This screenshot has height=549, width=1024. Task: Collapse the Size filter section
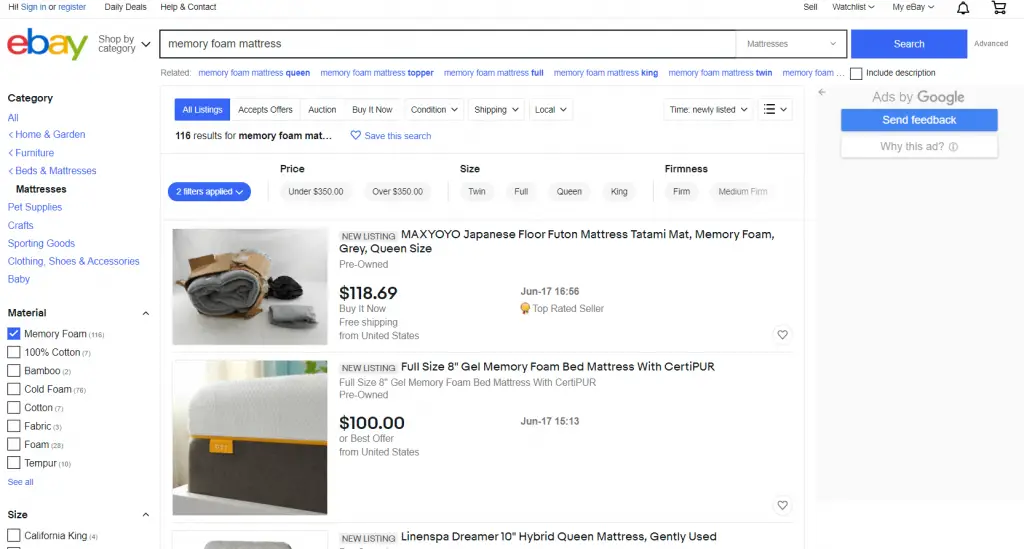(x=146, y=515)
